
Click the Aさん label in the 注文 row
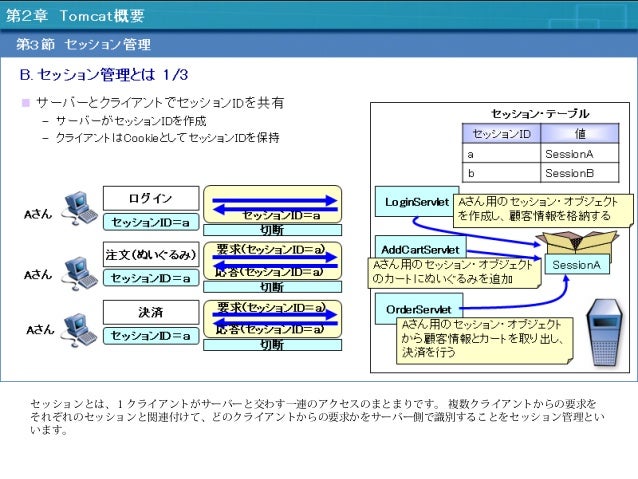click(x=38, y=275)
